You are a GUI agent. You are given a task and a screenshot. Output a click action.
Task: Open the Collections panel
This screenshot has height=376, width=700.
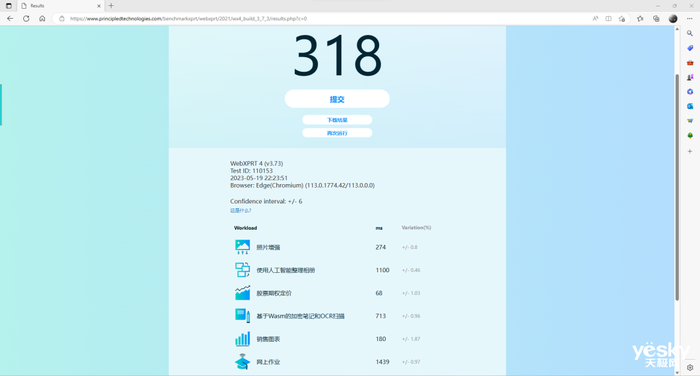656,19
